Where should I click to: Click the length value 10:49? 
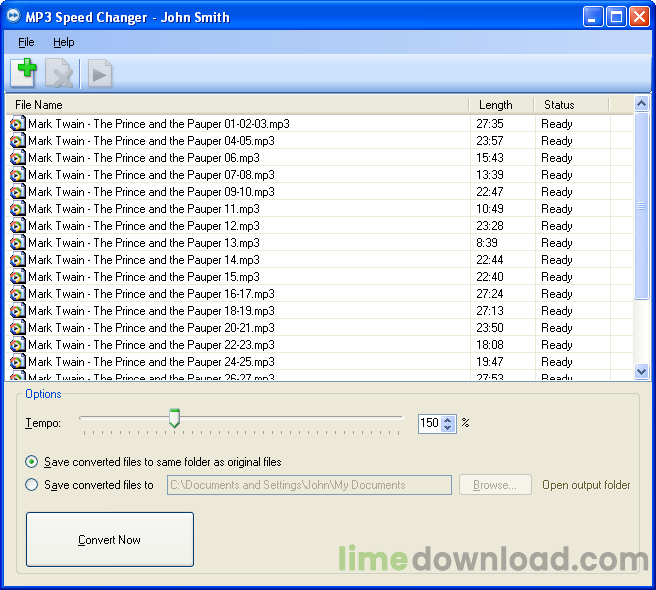[x=490, y=209]
